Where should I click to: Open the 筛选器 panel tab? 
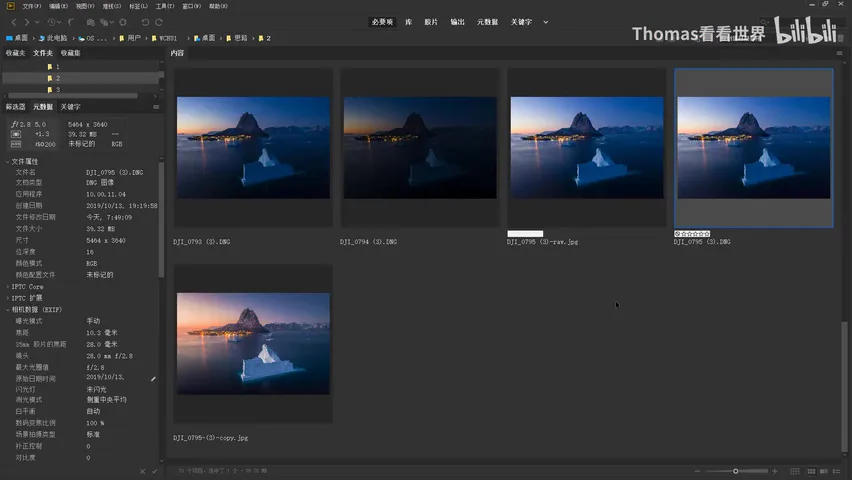[15, 107]
